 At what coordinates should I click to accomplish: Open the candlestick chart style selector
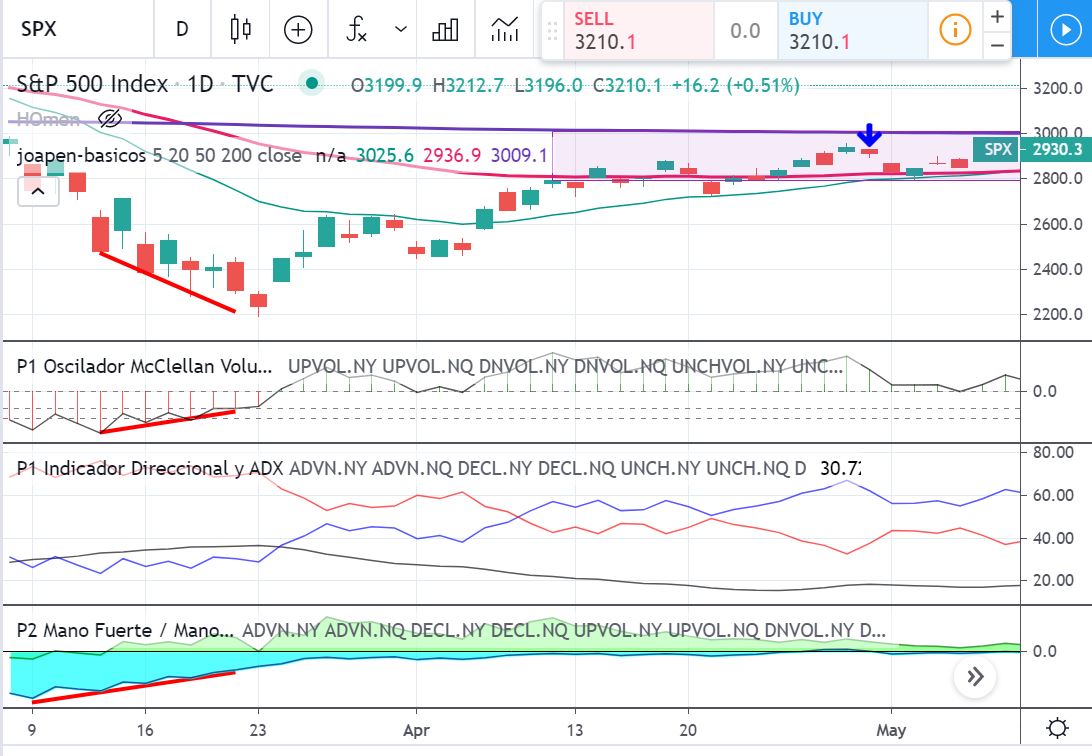click(x=240, y=30)
